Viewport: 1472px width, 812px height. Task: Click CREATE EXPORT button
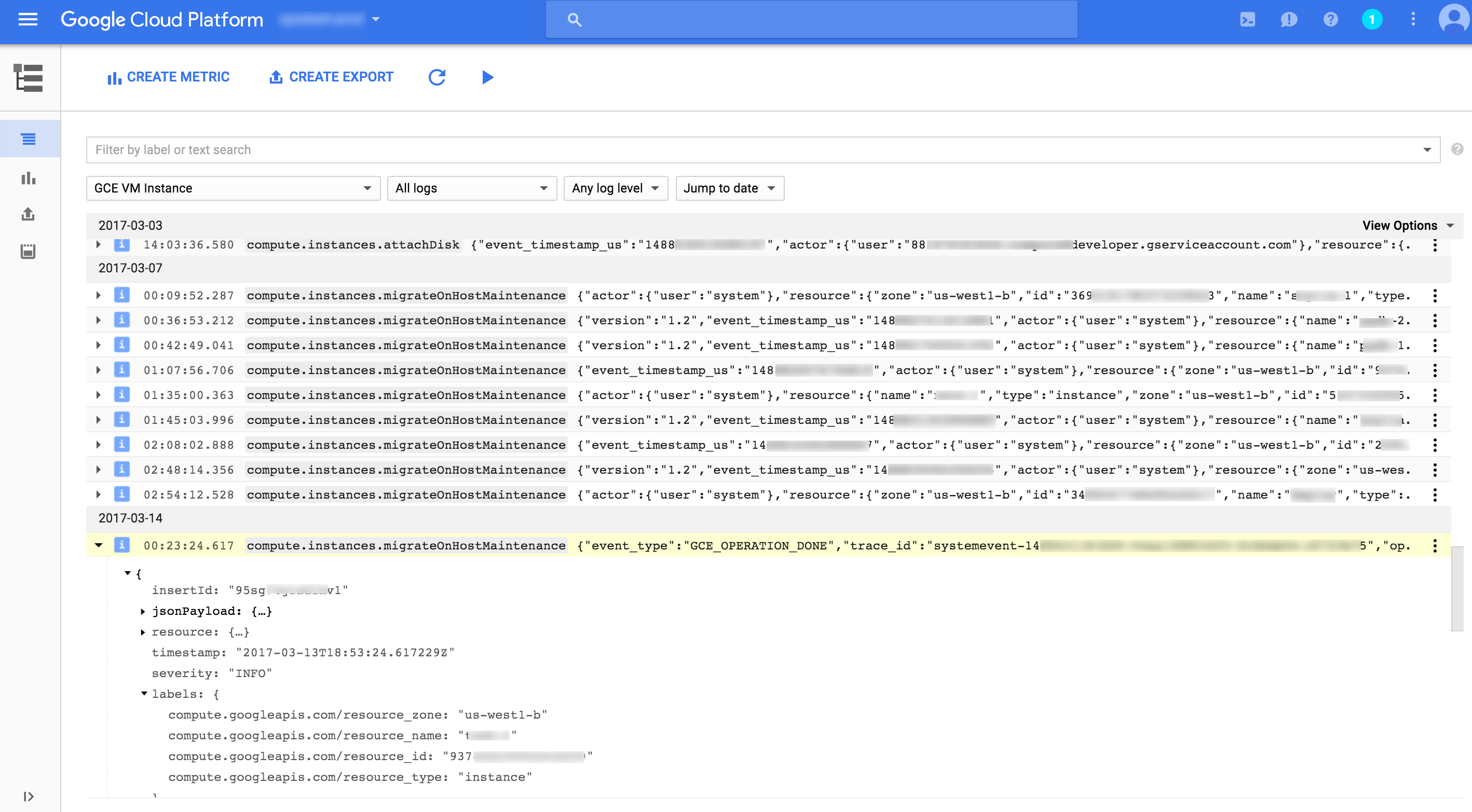[x=332, y=77]
